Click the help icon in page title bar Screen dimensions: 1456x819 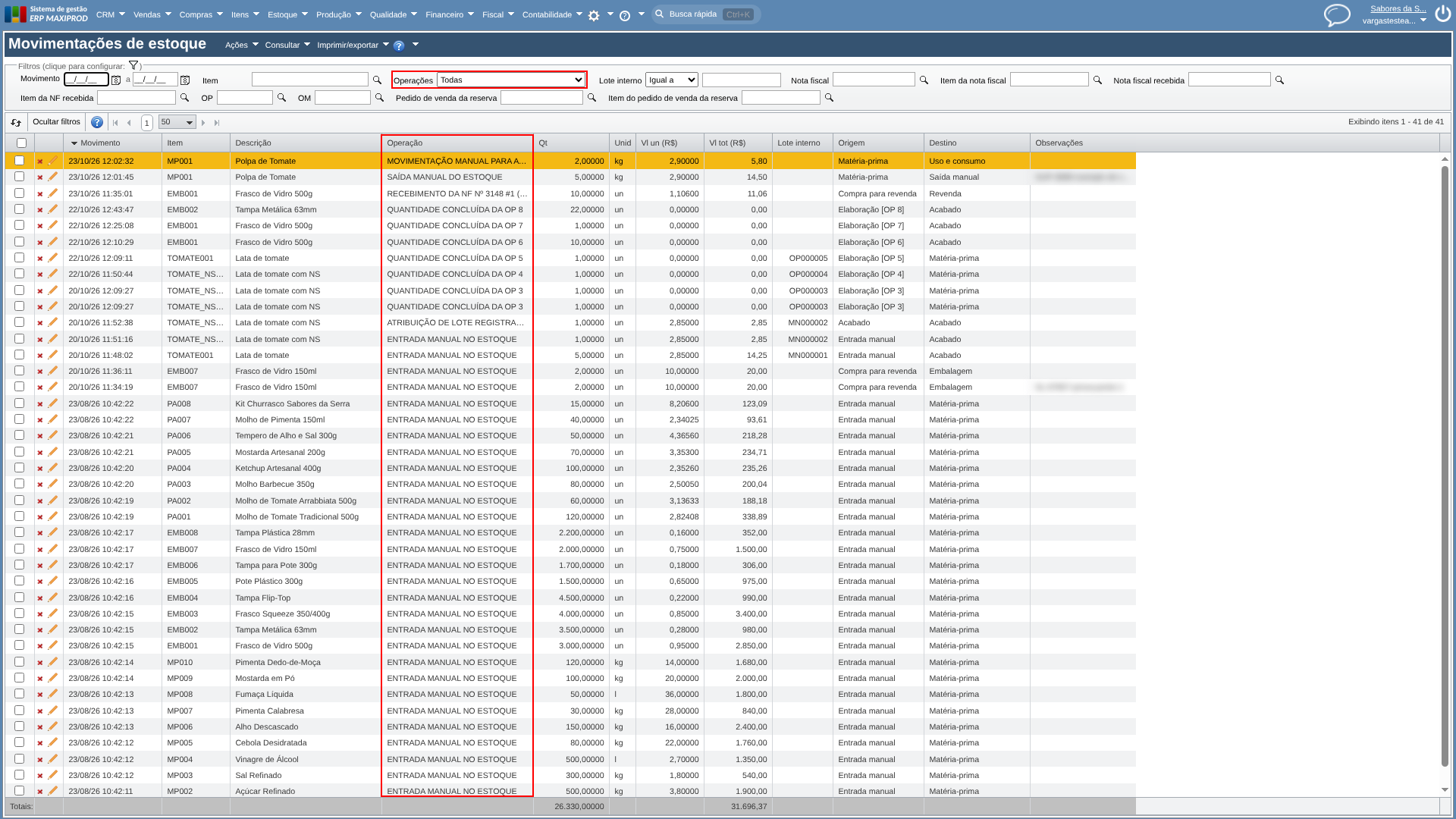tap(399, 45)
